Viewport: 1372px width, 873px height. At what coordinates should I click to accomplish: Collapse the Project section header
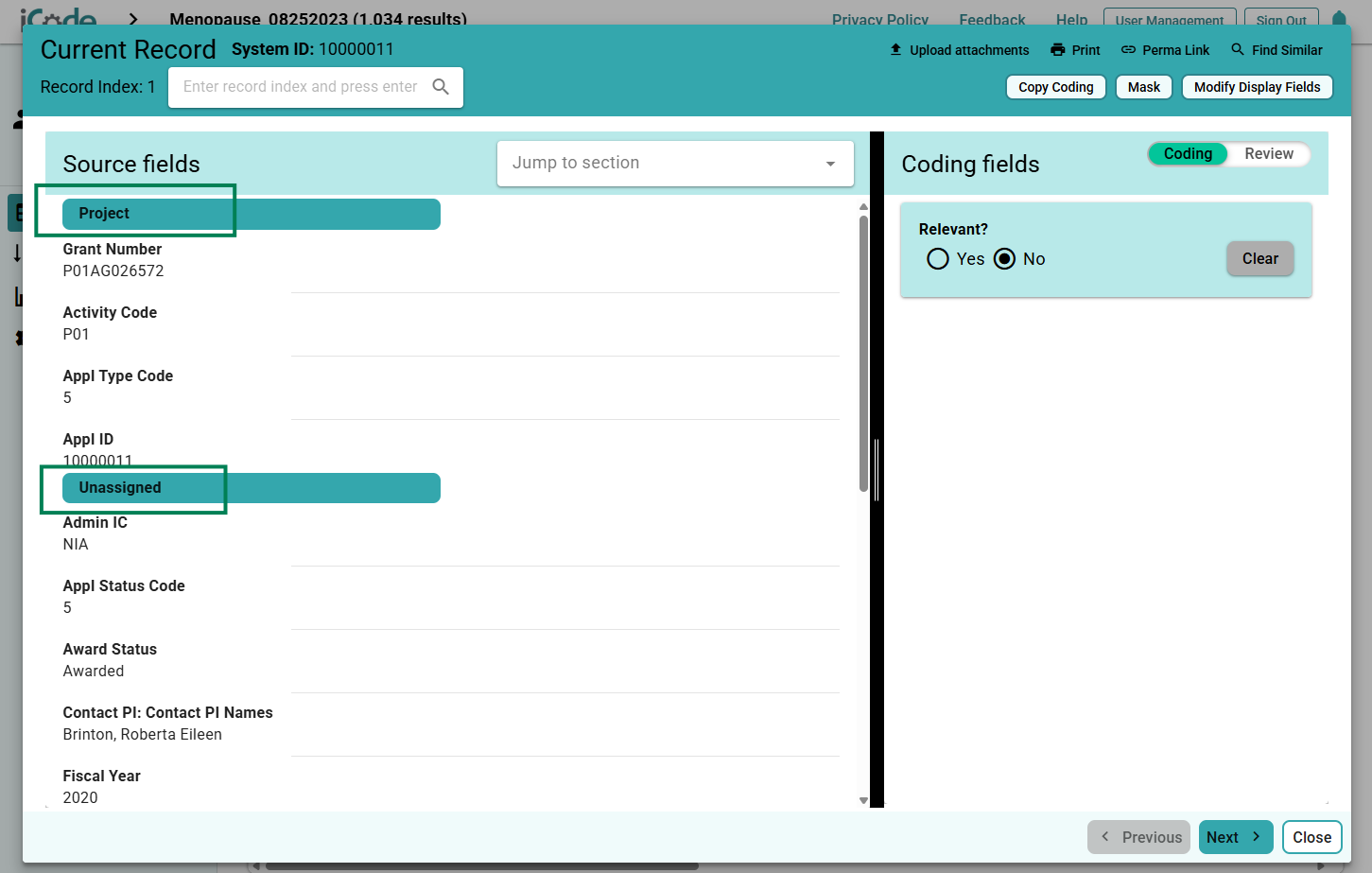click(252, 214)
